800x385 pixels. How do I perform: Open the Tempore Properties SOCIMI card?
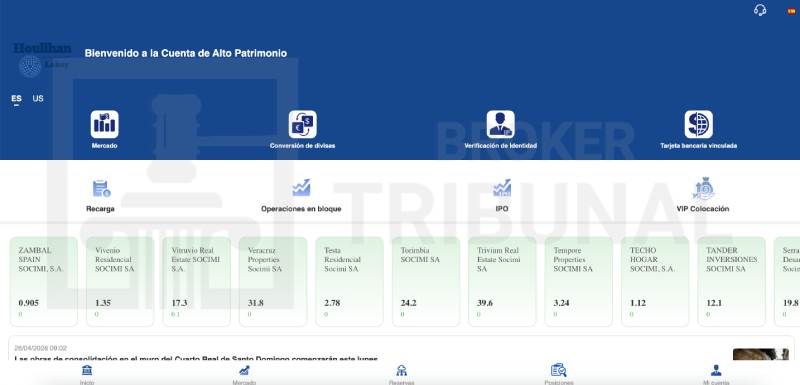tap(579, 281)
